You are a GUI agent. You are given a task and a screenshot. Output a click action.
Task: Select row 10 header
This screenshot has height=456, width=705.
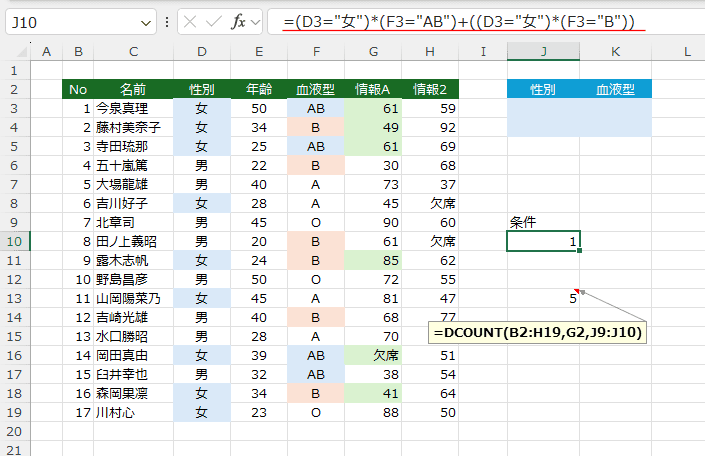click(16, 241)
